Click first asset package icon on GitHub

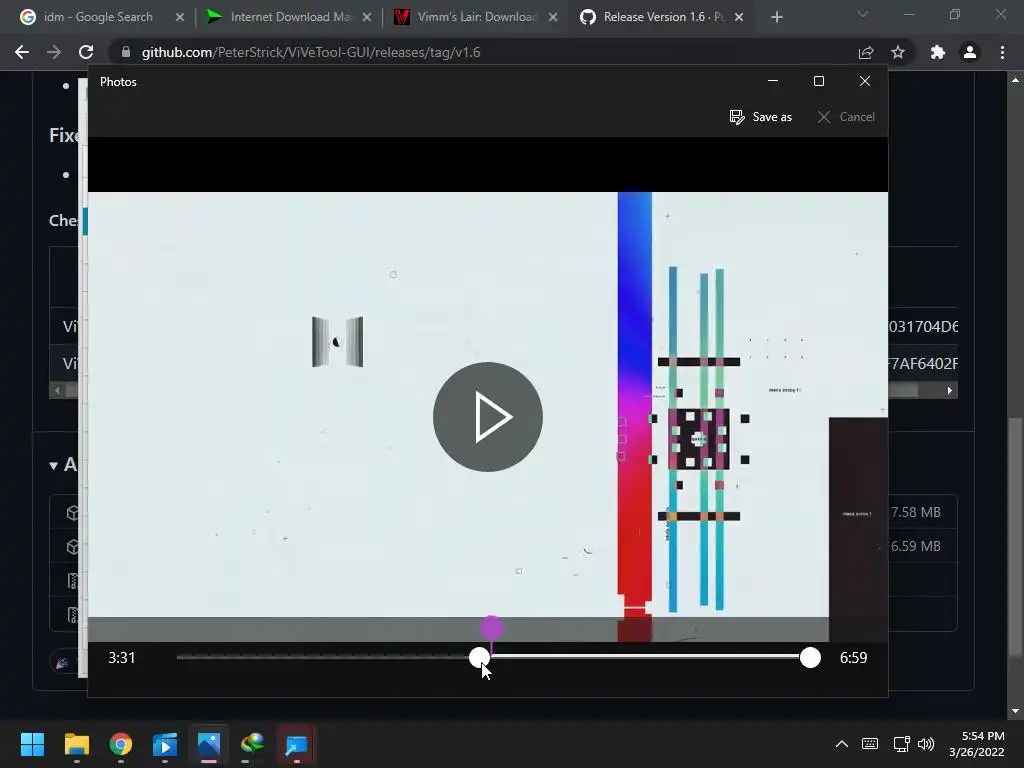click(72, 513)
